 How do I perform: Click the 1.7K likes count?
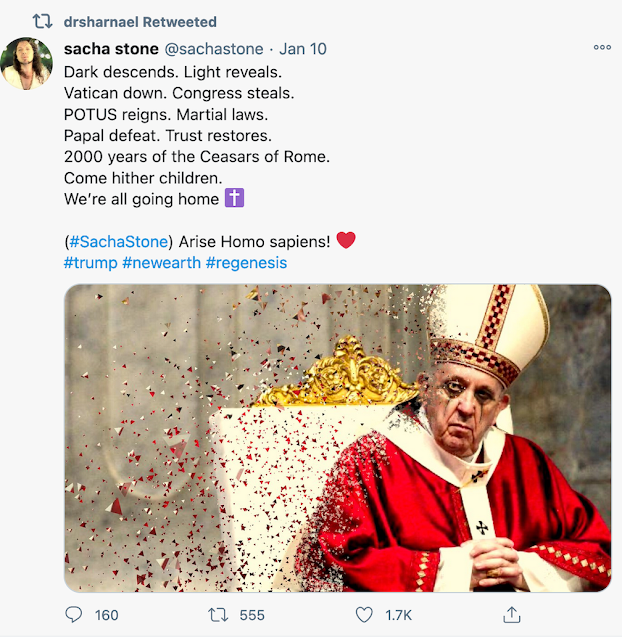point(400,615)
